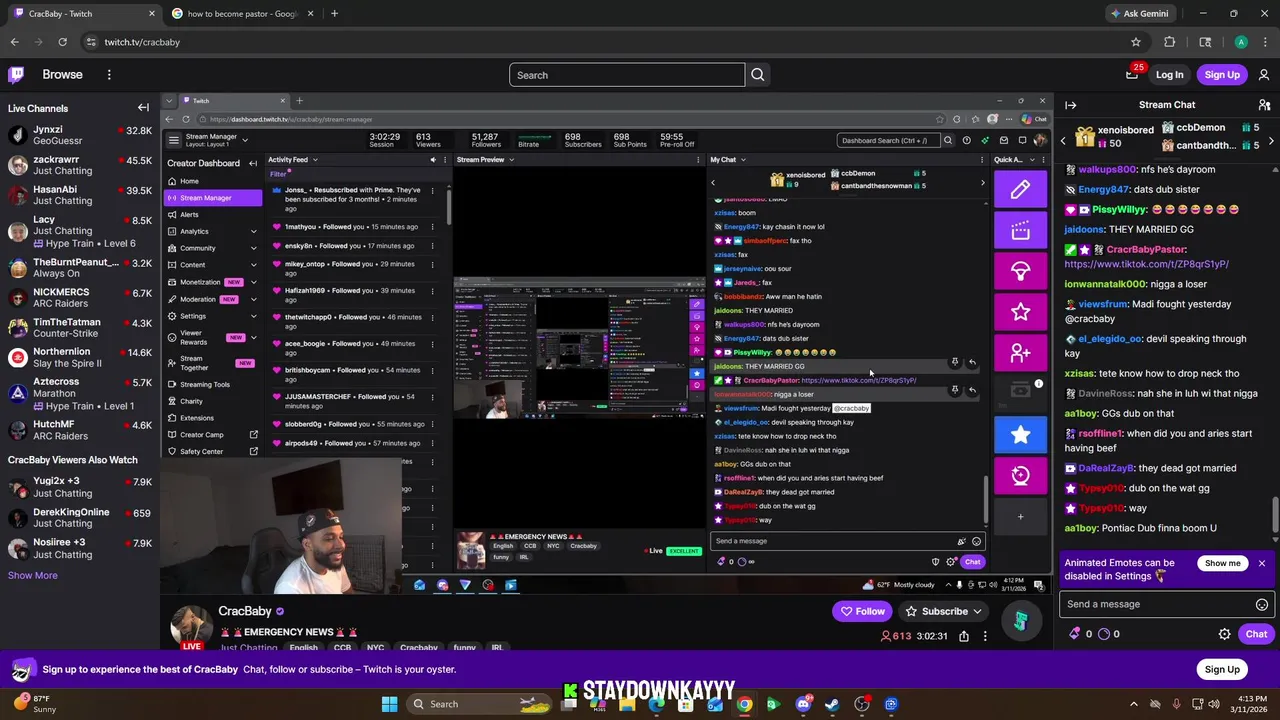Open Discord from the taskbar
Image resolution: width=1280 pixels, height=720 pixels.
click(x=803, y=704)
